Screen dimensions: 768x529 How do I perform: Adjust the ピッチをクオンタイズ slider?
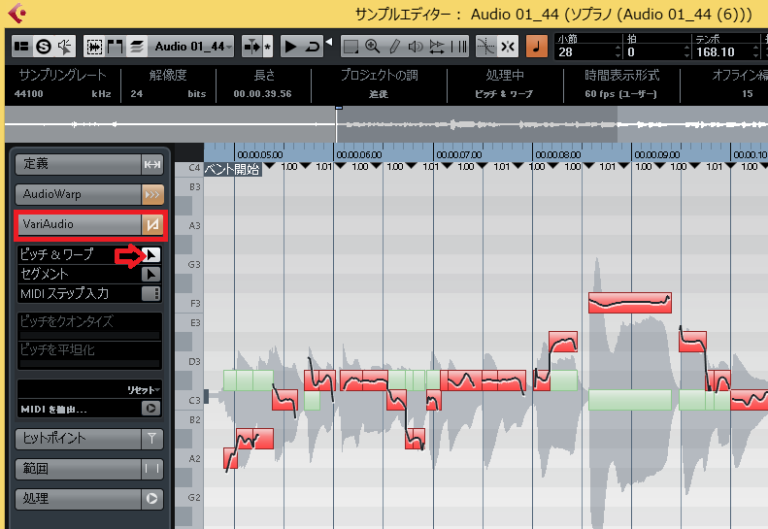click(x=90, y=336)
